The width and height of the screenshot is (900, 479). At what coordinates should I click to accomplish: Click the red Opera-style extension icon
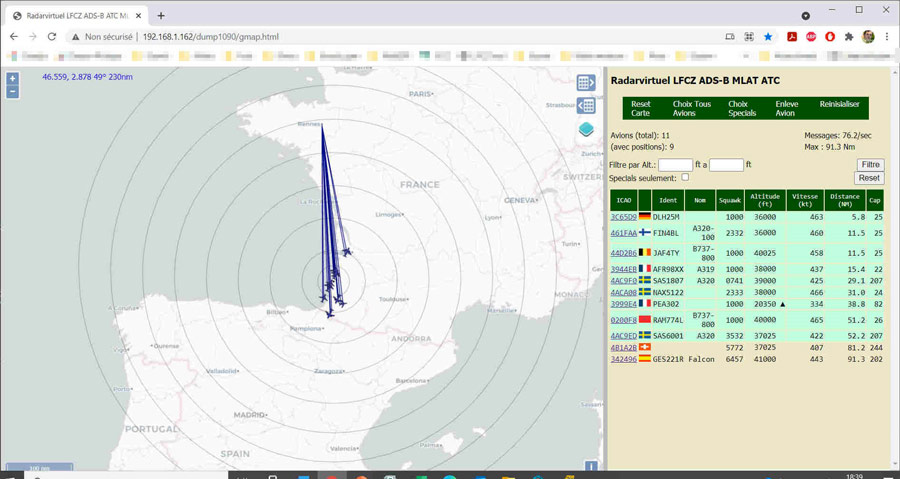830,37
